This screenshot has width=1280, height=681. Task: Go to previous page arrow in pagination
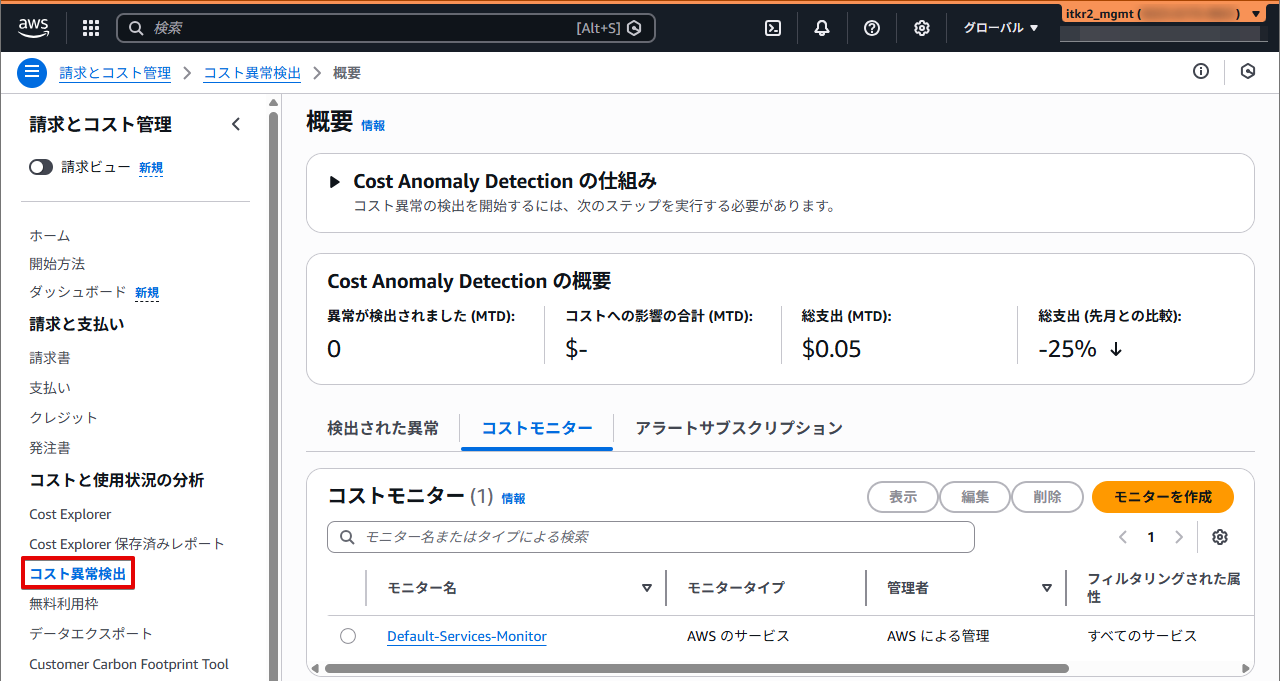pyautogui.click(x=1123, y=537)
